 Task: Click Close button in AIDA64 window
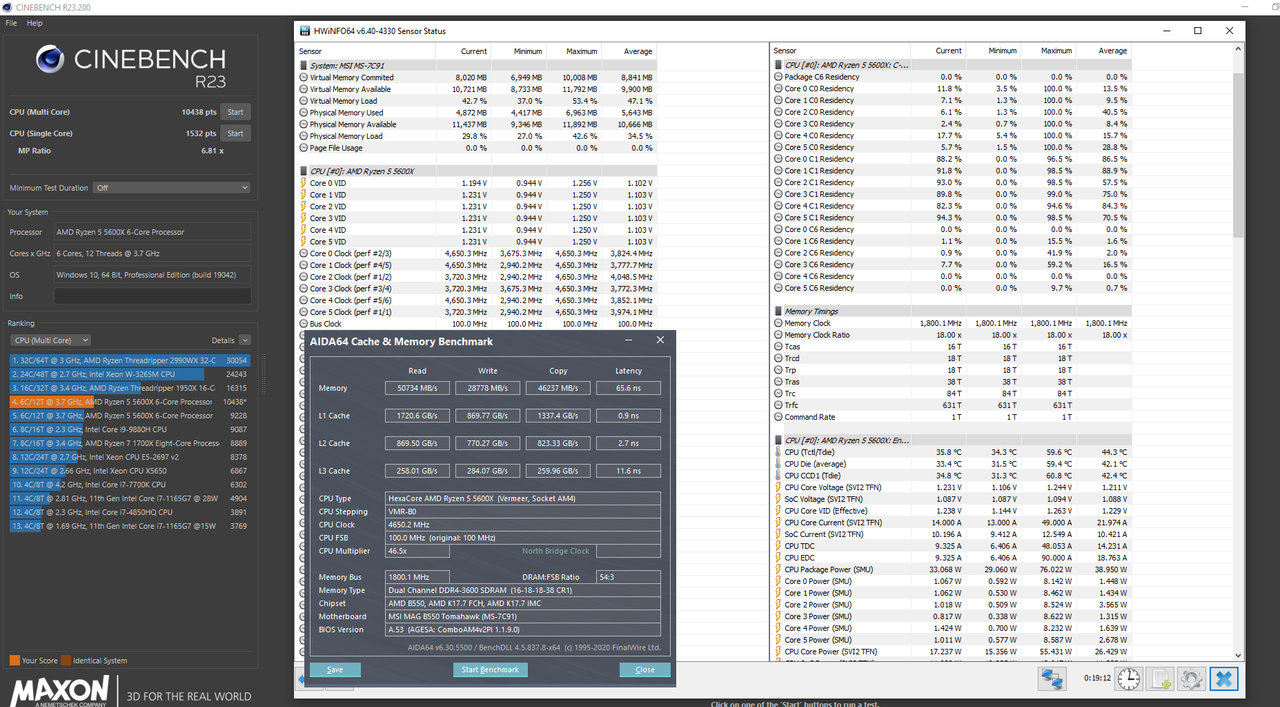coord(645,670)
